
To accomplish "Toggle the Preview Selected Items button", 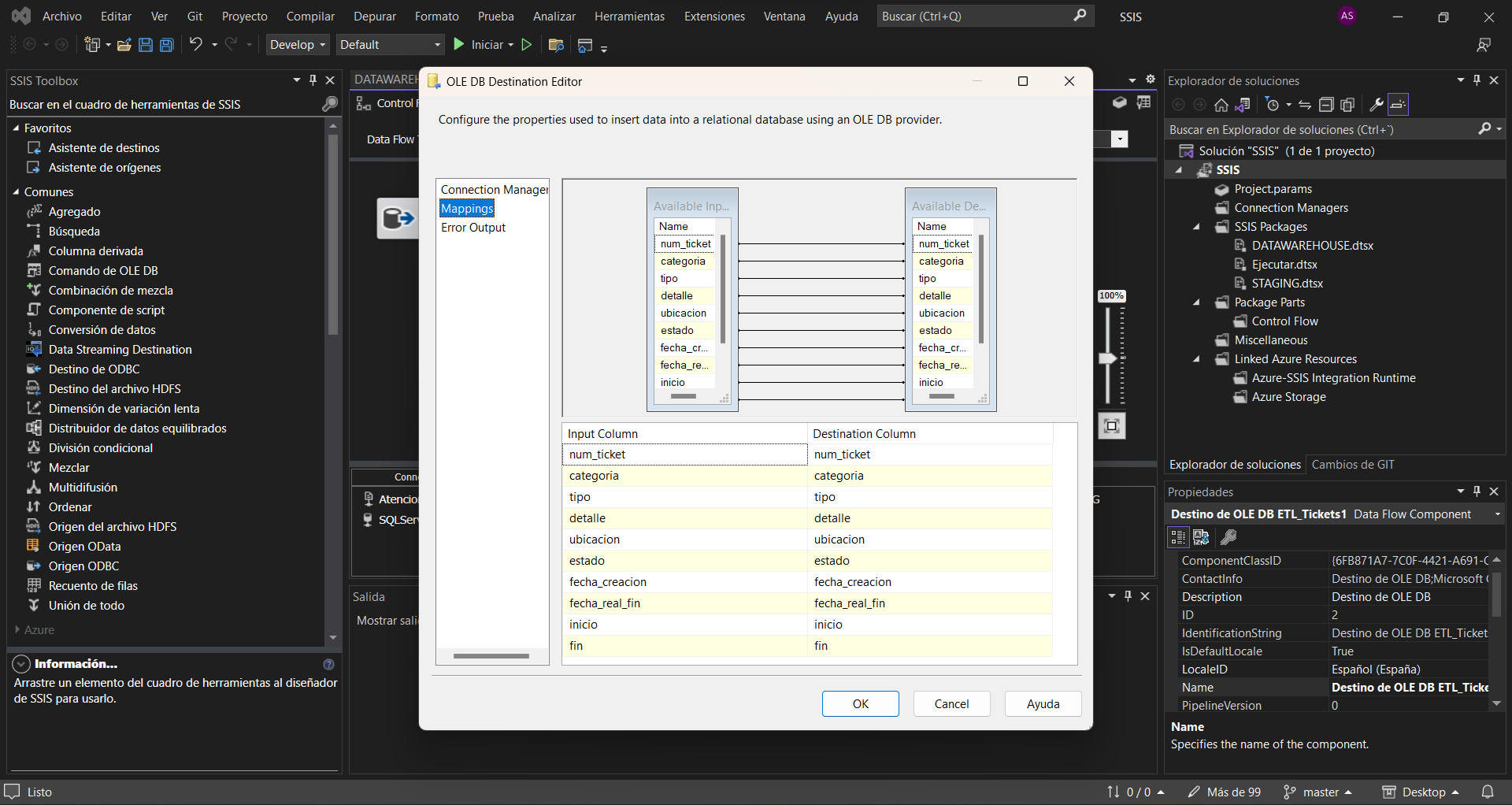I will [x=1398, y=105].
